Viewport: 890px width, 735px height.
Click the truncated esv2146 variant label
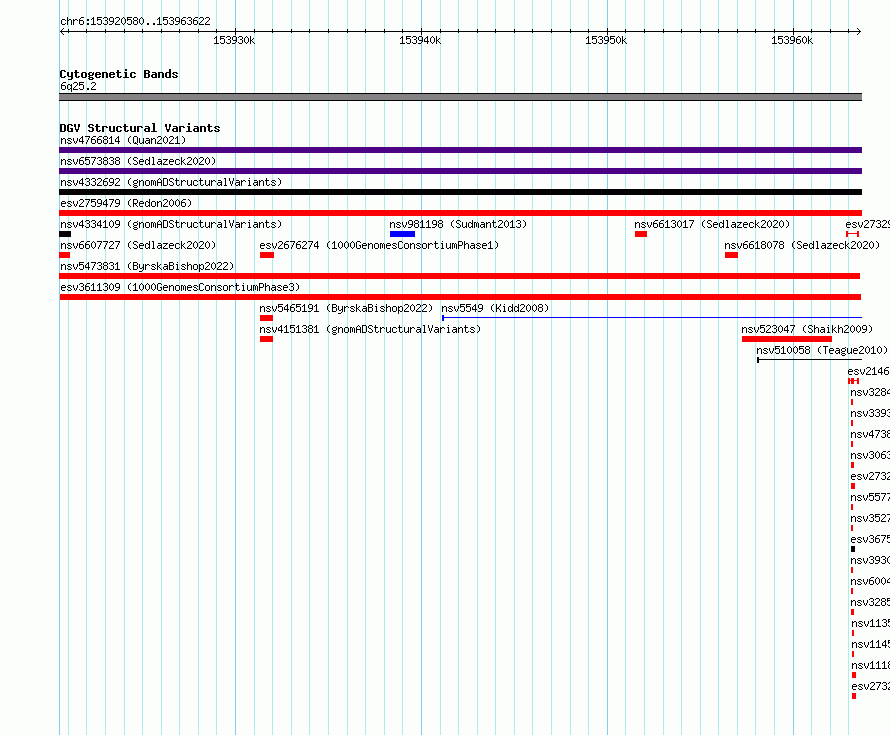click(868, 371)
